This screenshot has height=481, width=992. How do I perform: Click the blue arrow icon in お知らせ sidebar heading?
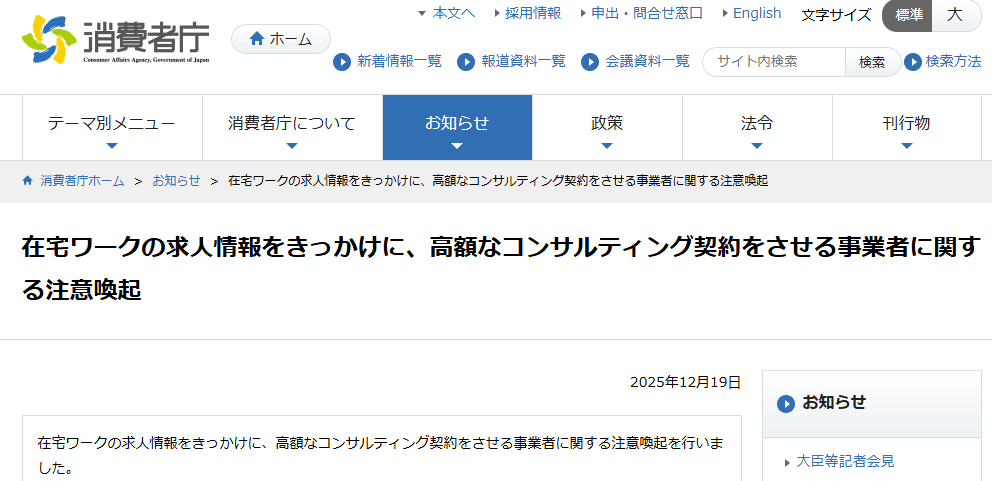(786, 403)
